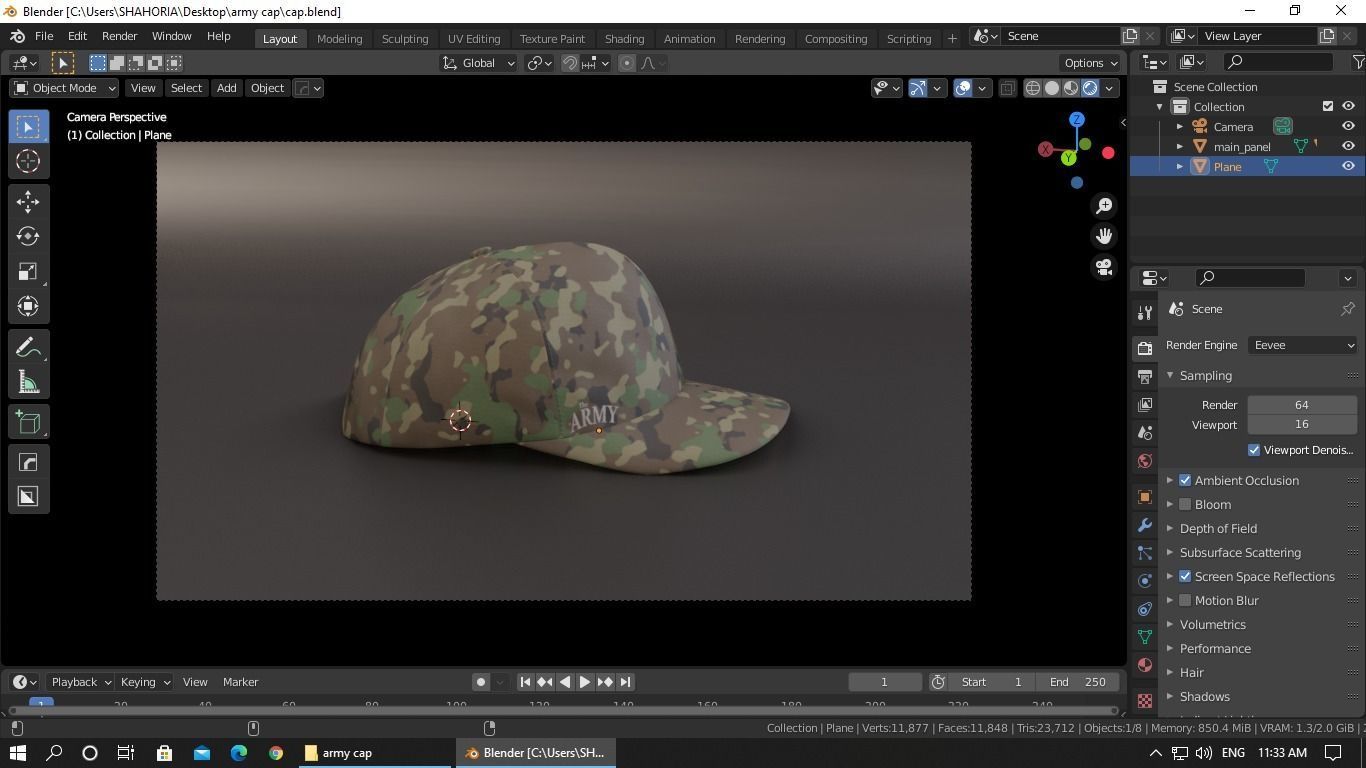Open the World properties globe icon
This screenshot has width=1366, height=768.
[x=1145, y=461]
